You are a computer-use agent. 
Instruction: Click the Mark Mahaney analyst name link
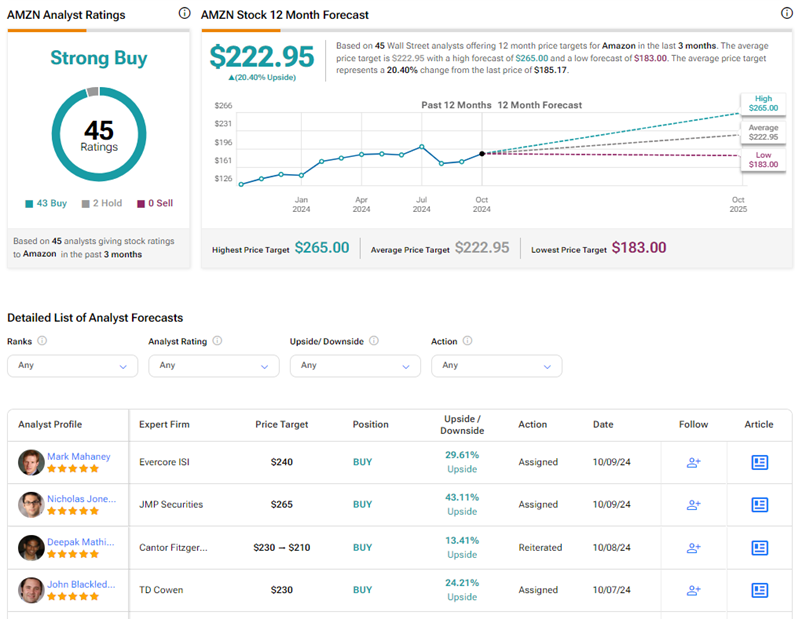click(x=79, y=456)
